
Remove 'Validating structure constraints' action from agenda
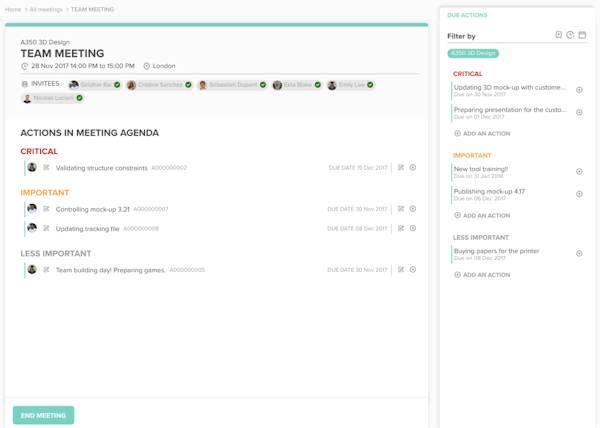[413, 168]
